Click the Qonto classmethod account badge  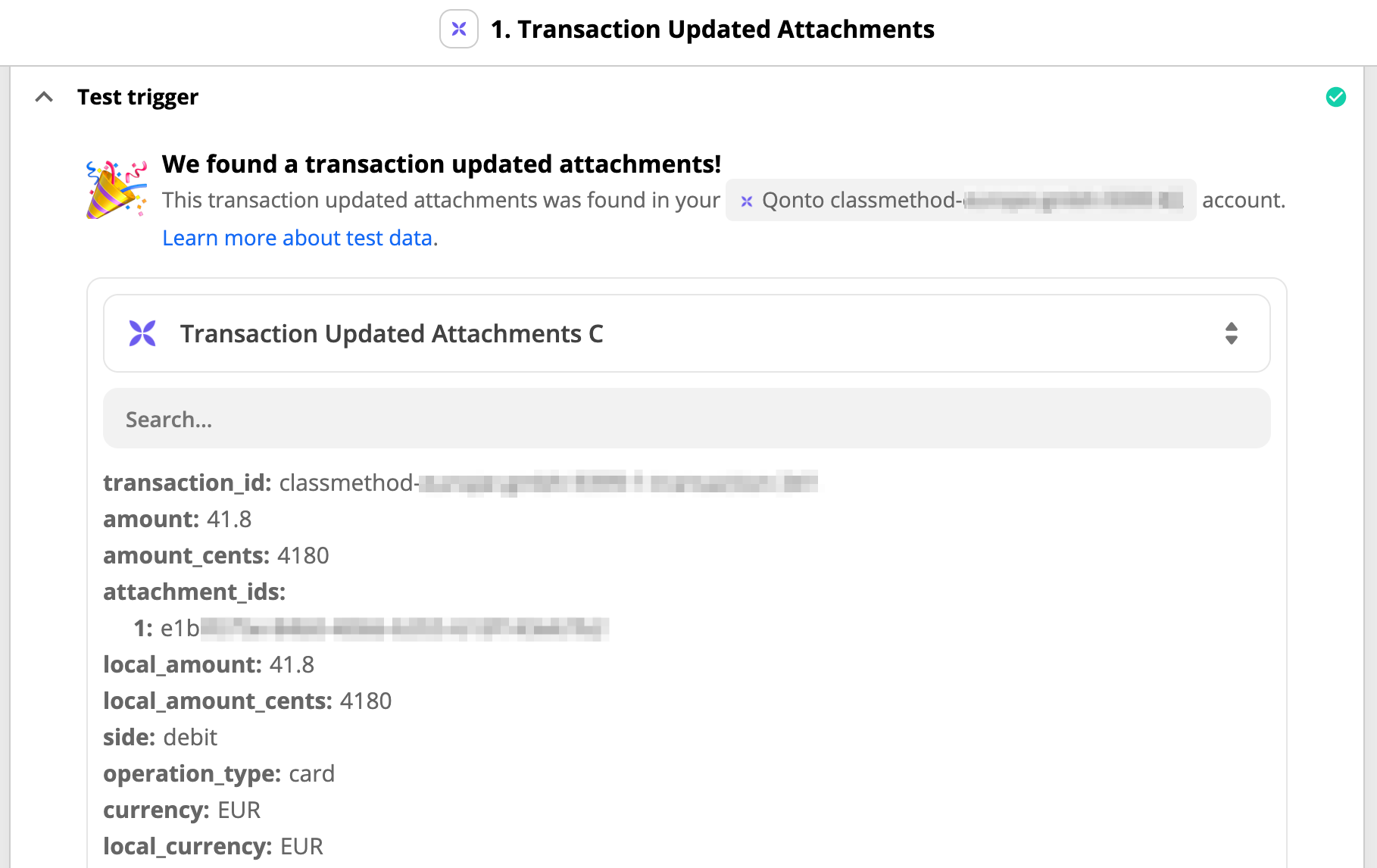coord(960,200)
